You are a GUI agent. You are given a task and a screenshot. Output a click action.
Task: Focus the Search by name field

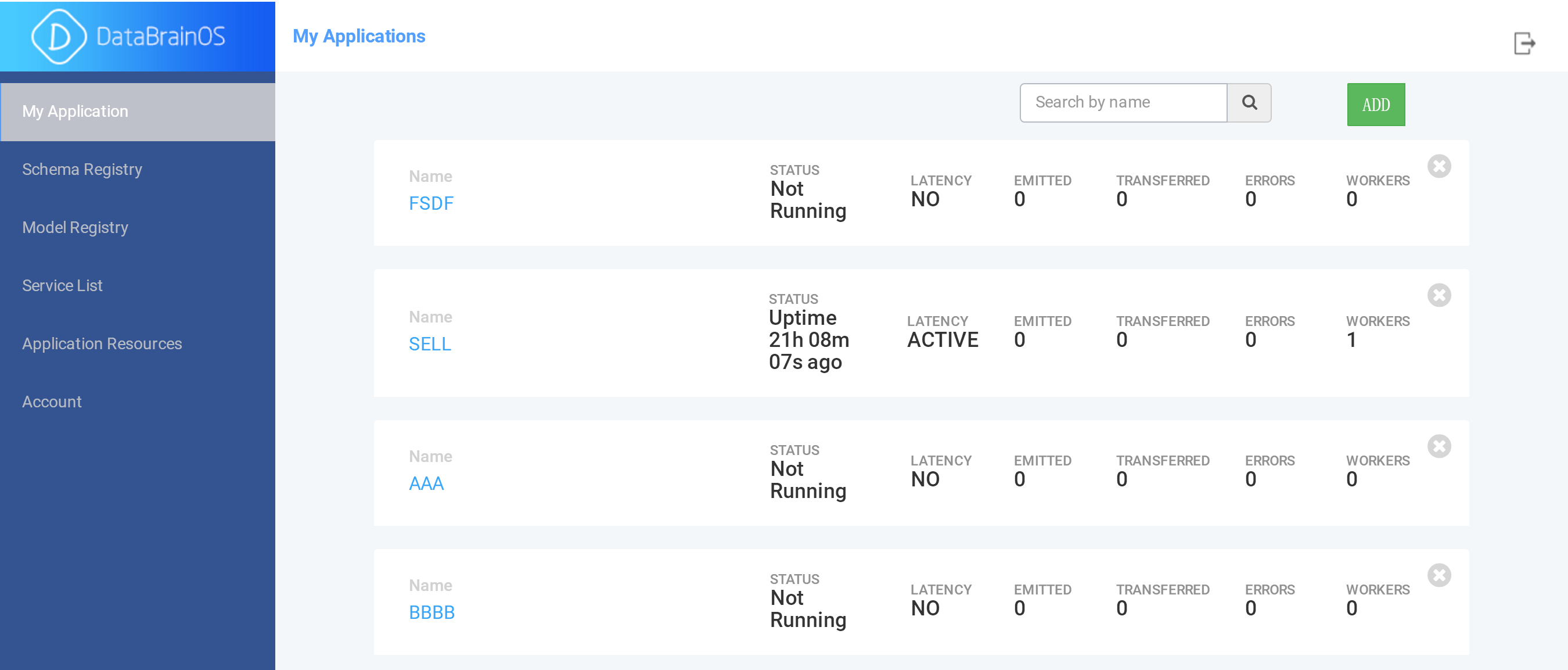[1123, 102]
